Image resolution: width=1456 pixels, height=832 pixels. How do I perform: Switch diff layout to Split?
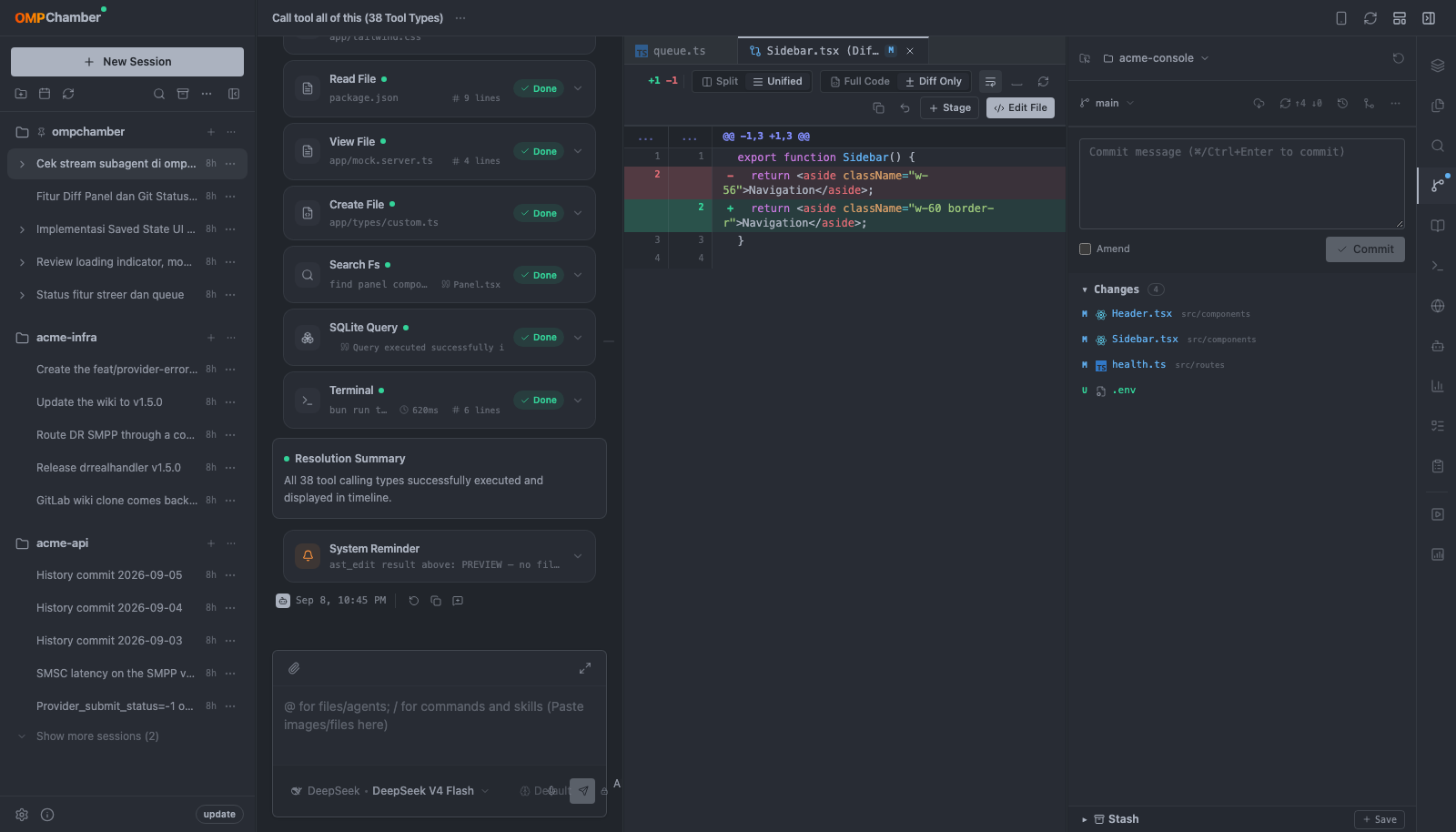720,81
